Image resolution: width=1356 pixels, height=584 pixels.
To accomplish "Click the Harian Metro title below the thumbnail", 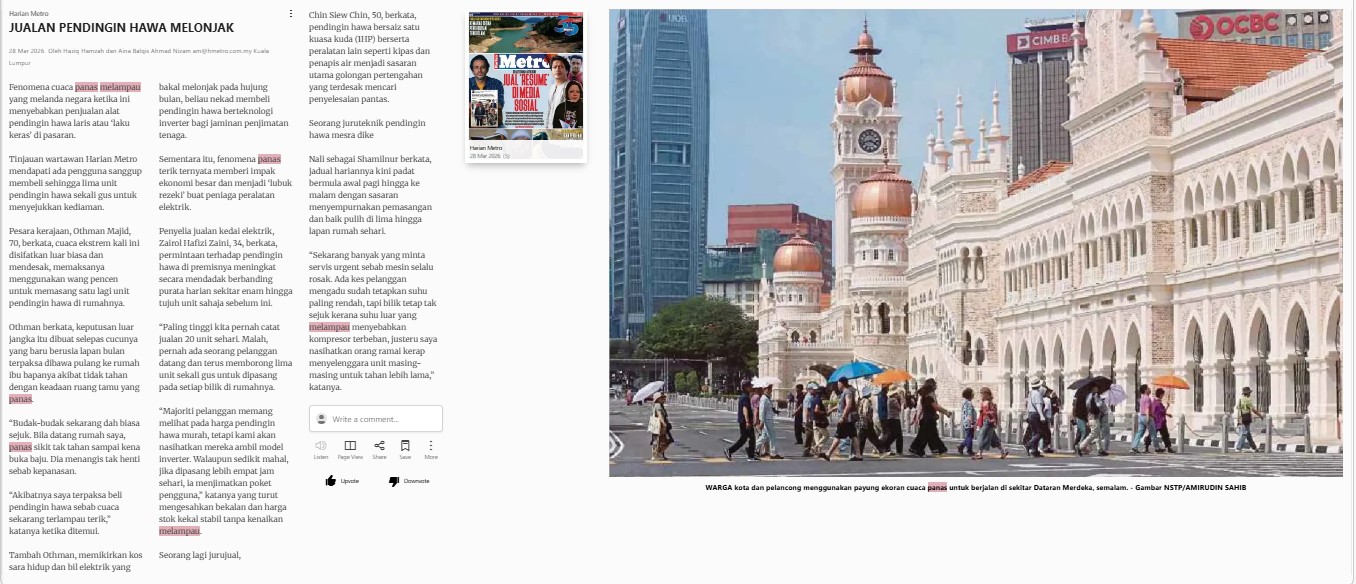I will [486, 148].
